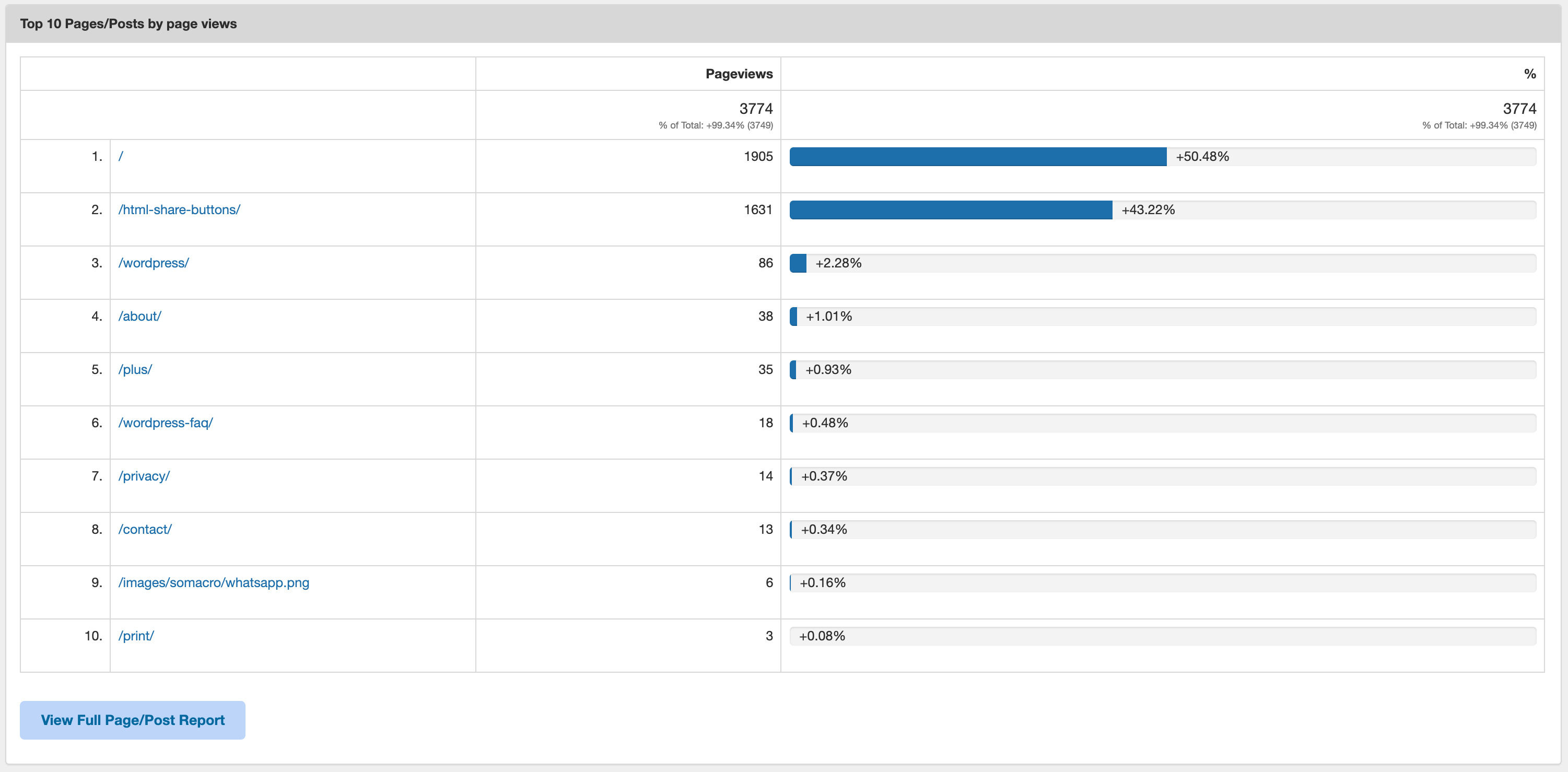Open the /wordpress/ page link
1568x772 pixels.
(154, 263)
